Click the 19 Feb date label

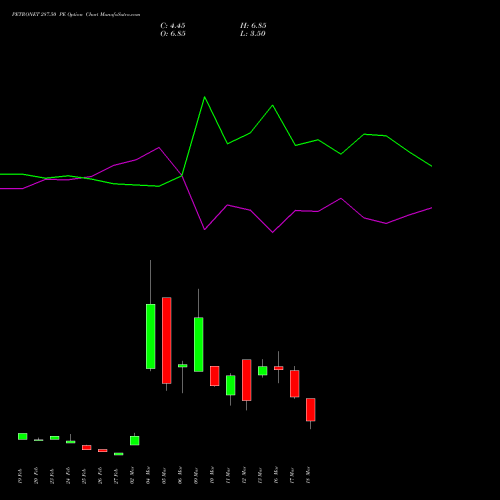[20, 476]
